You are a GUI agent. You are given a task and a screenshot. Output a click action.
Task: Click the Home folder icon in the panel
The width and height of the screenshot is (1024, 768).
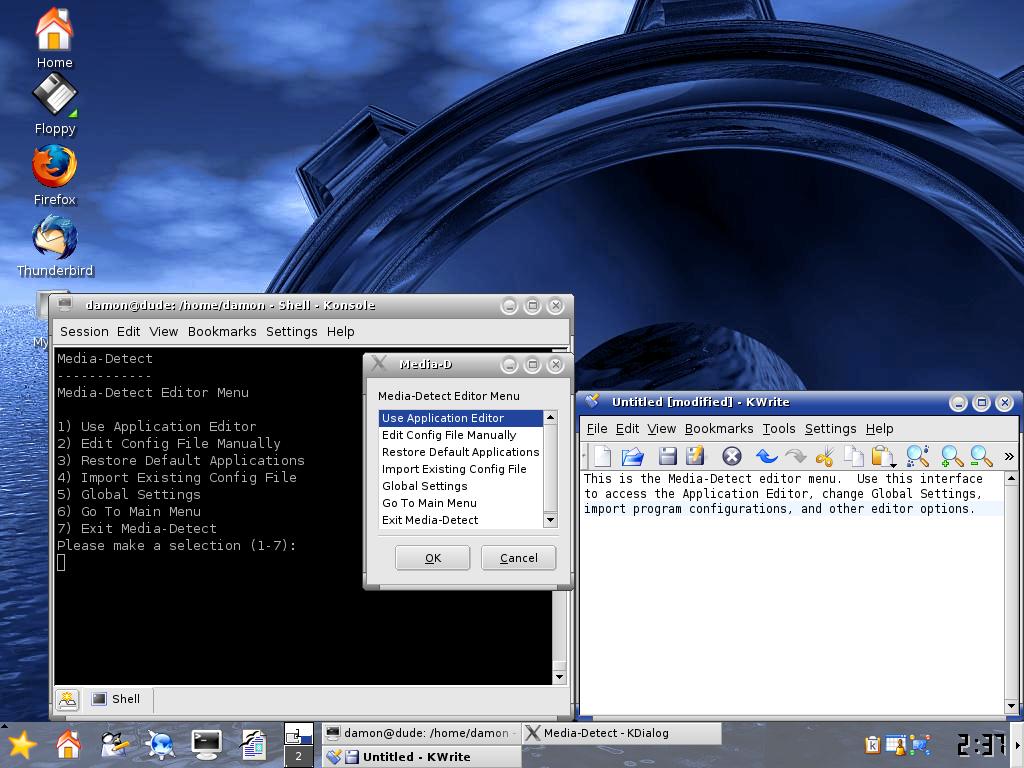tap(68, 744)
